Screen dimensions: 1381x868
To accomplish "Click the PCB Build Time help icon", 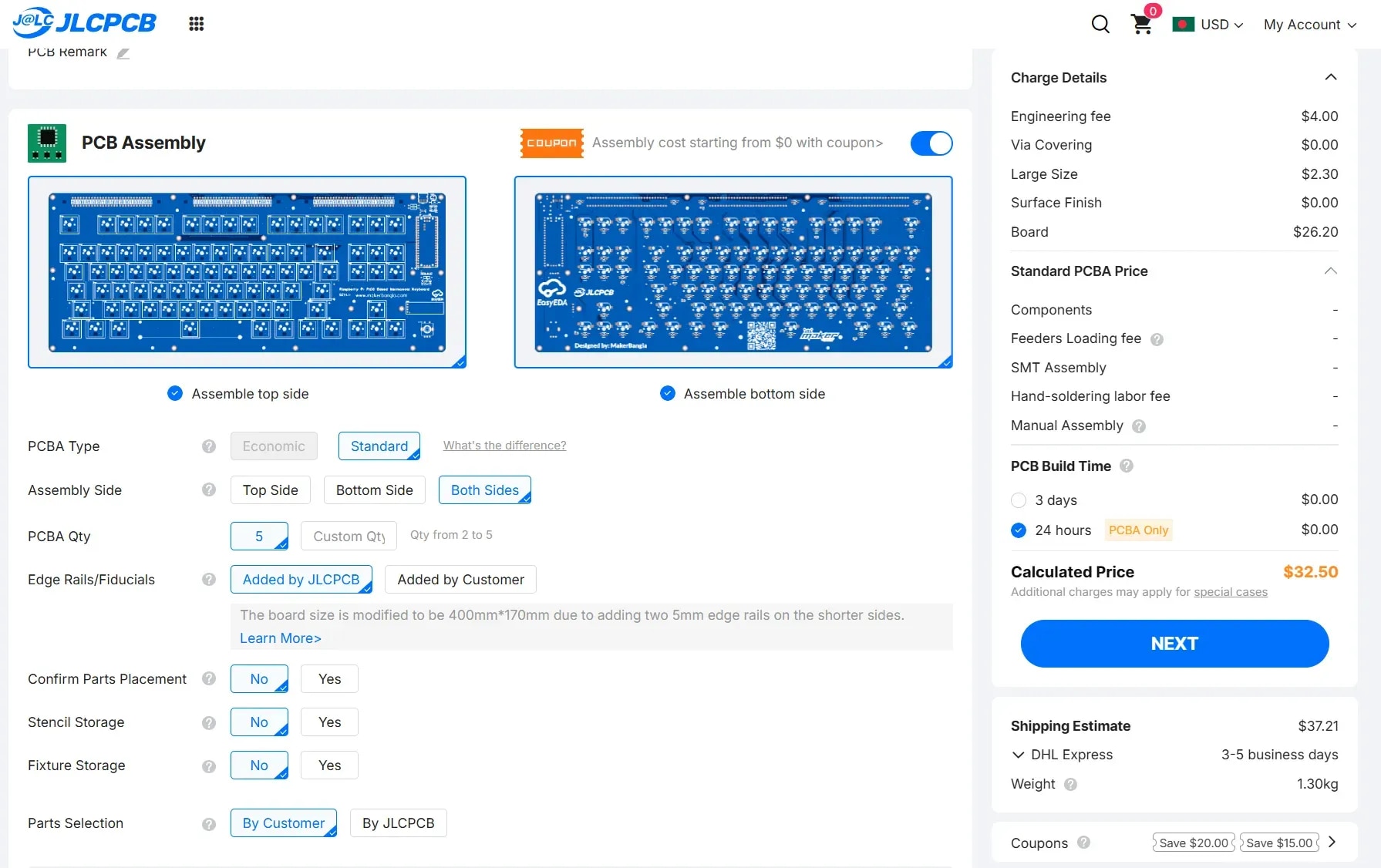I will [1127, 466].
